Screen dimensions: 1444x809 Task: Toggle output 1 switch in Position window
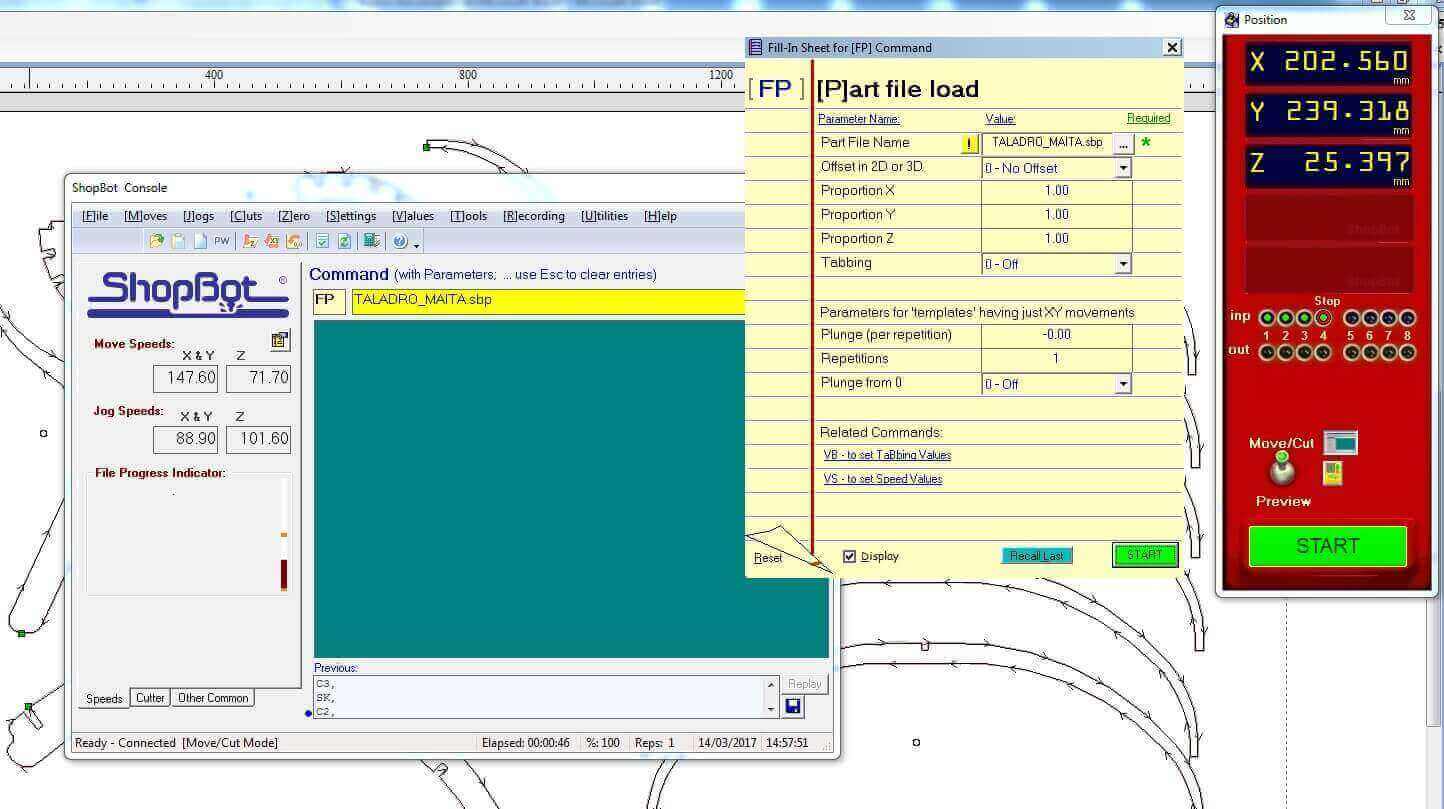pos(1266,352)
